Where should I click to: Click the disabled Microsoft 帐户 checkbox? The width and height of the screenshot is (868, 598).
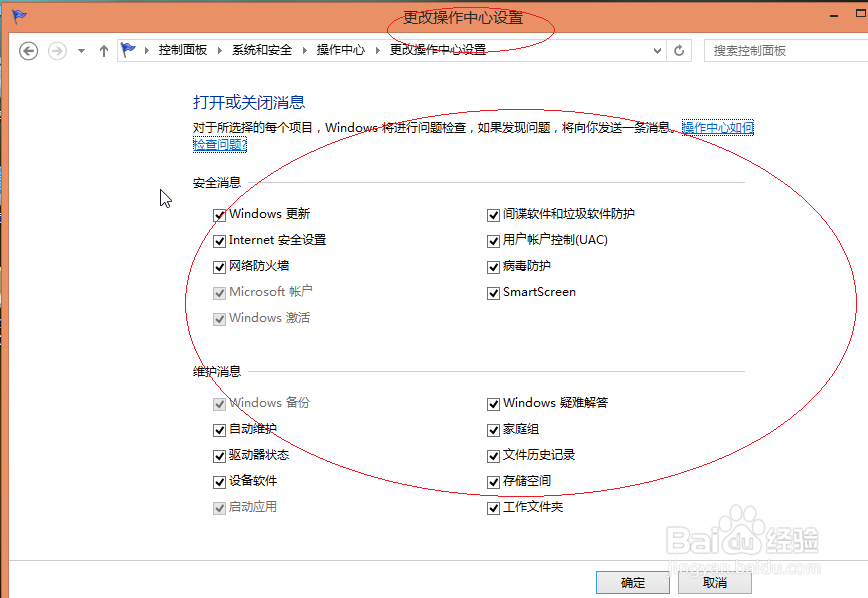pyautogui.click(x=219, y=293)
